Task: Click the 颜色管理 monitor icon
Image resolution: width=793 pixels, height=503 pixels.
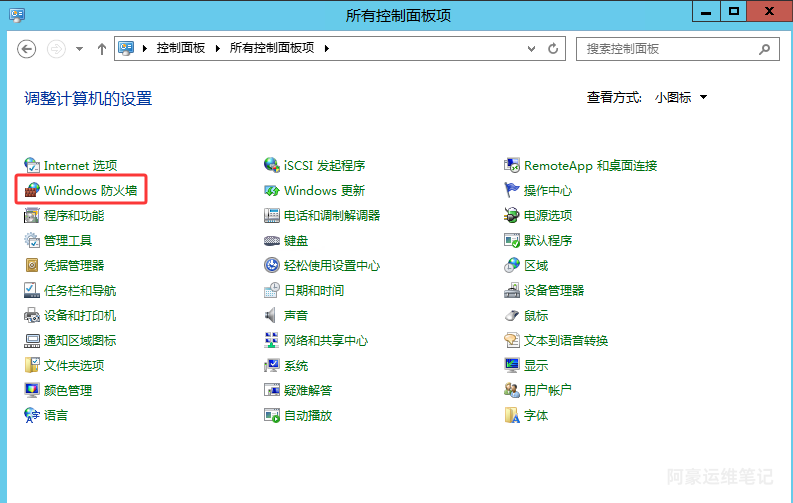Action: (x=32, y=390)
